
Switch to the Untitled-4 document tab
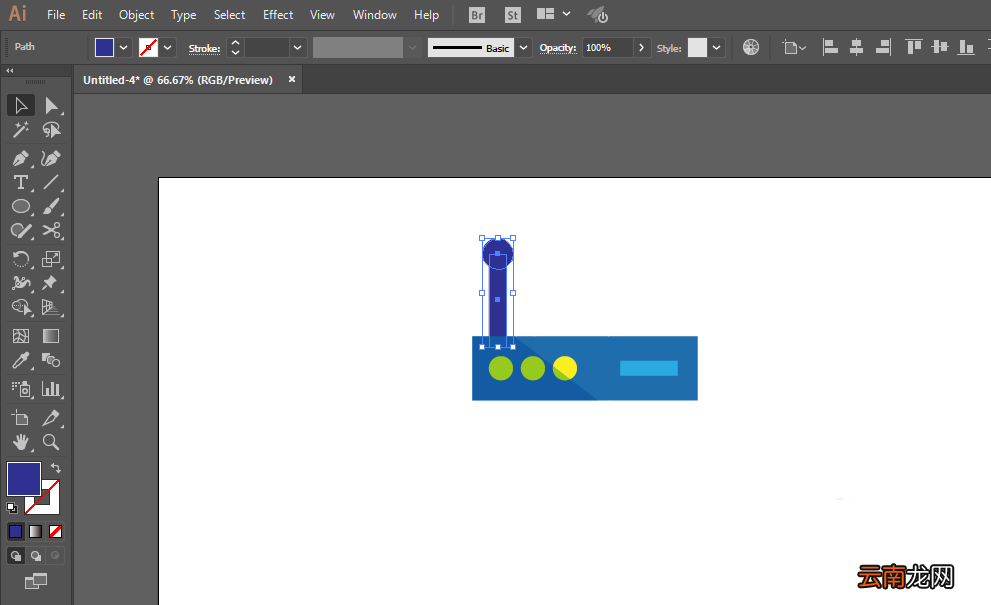[x=178, y=80]
